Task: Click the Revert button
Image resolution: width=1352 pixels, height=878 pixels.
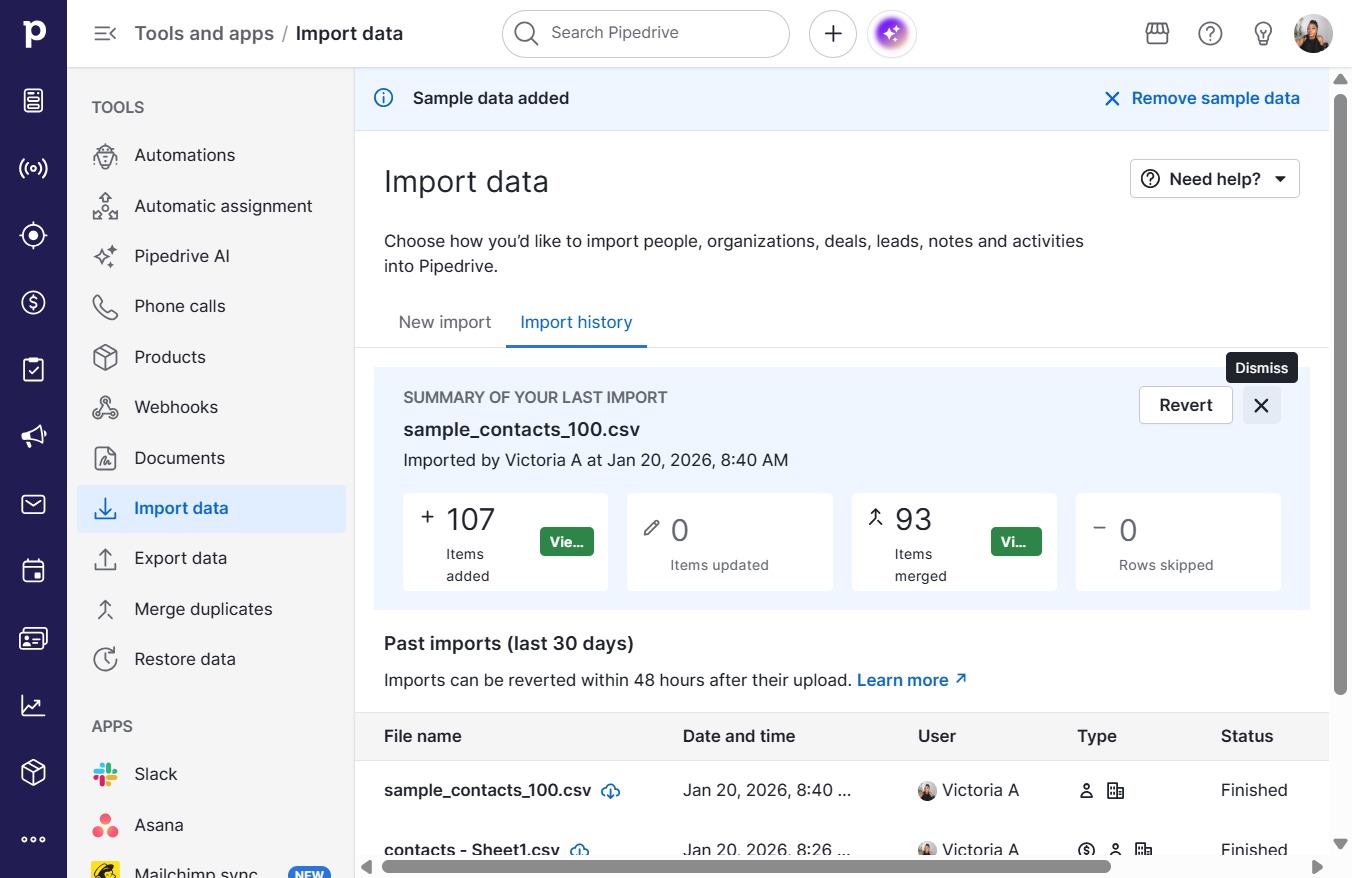Action: (x=1186, y=405)
